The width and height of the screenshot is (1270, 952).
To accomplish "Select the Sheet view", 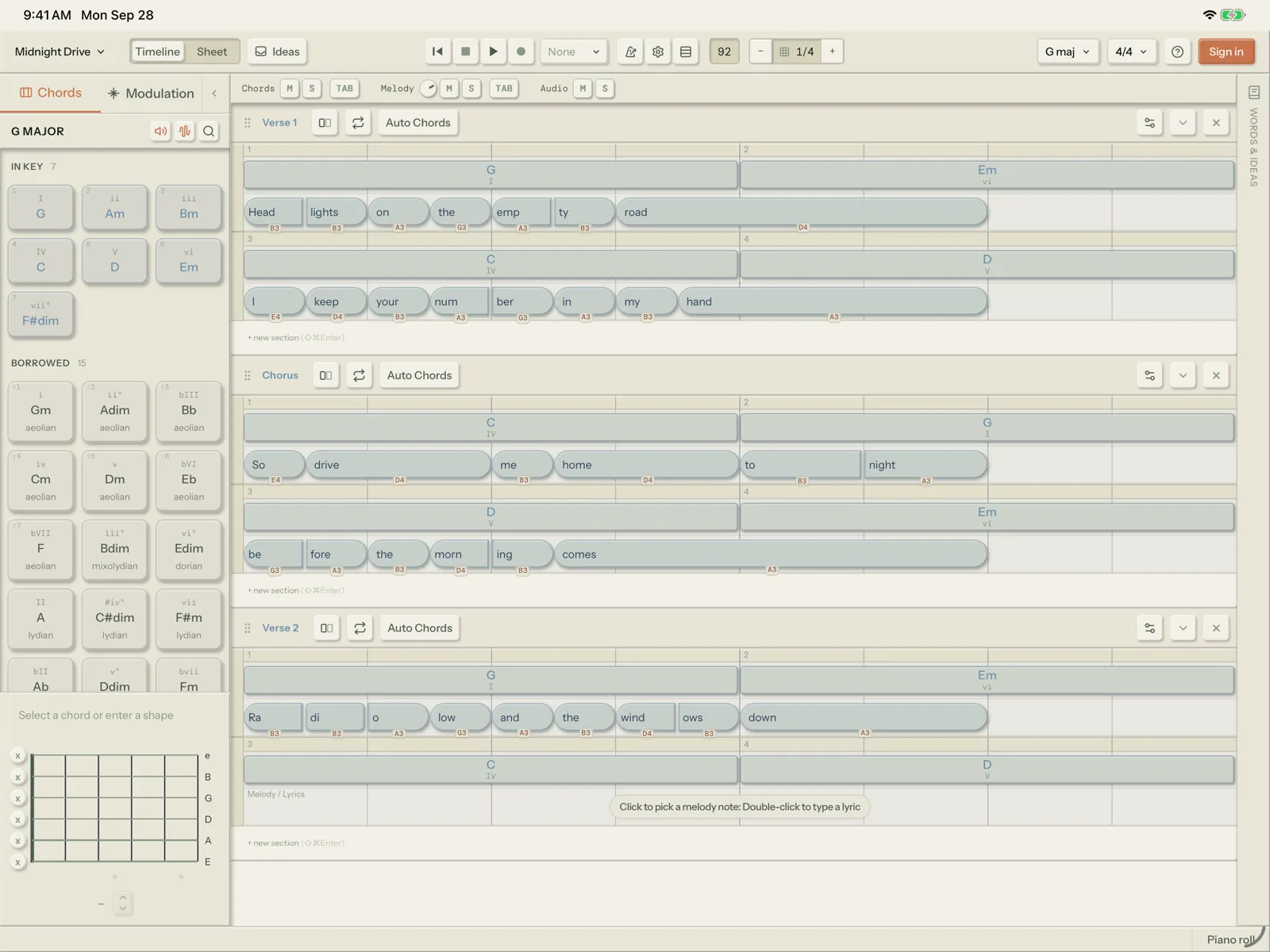I will click(x=212, y=52).
